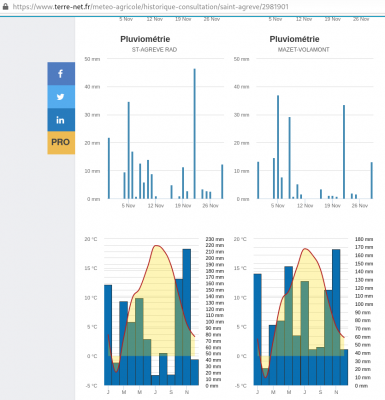Click the 26 Nov label under MAZET-VOLAMONT chart

pos(360,206)
